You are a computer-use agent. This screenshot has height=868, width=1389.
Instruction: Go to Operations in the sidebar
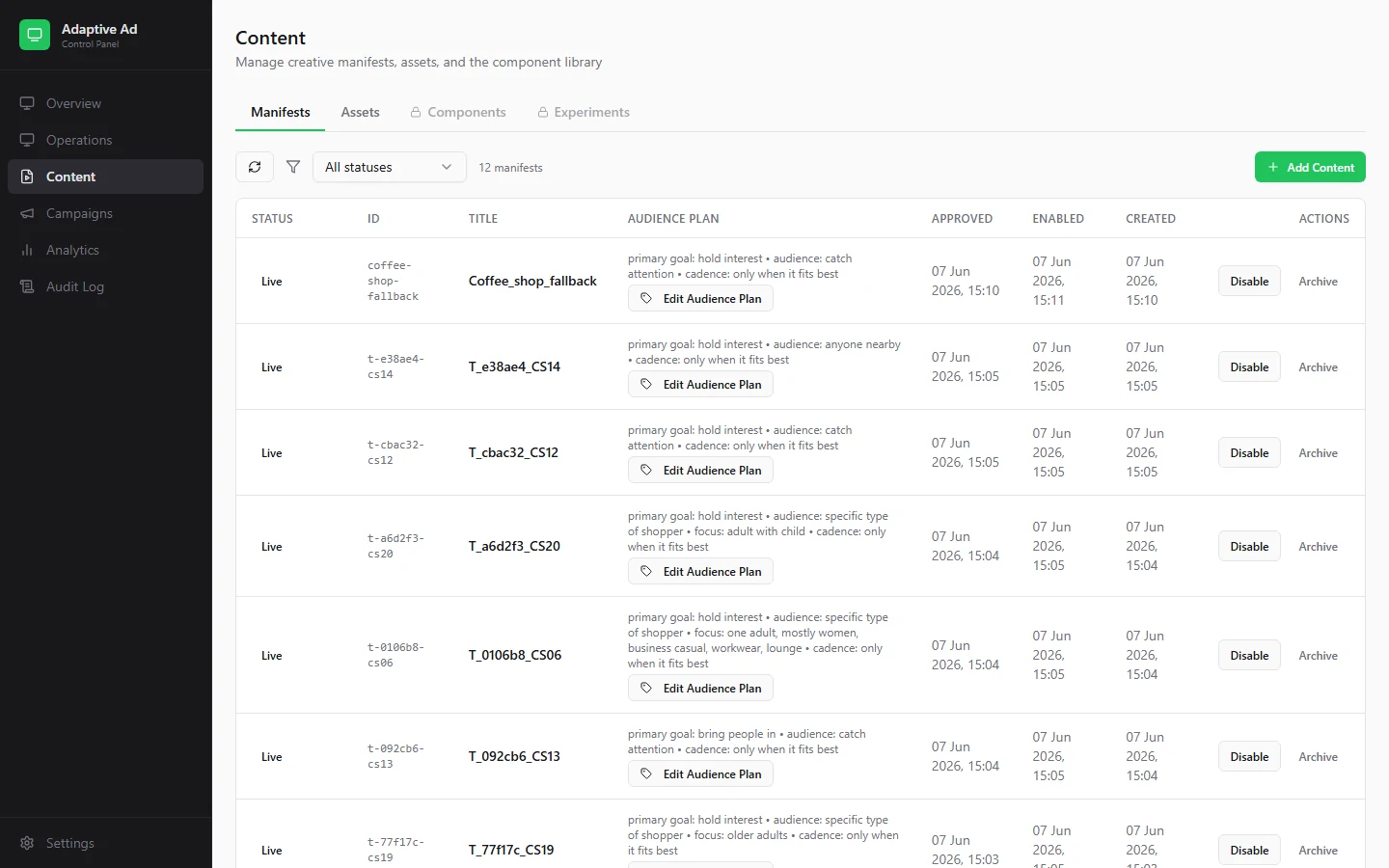coord(106,140)
